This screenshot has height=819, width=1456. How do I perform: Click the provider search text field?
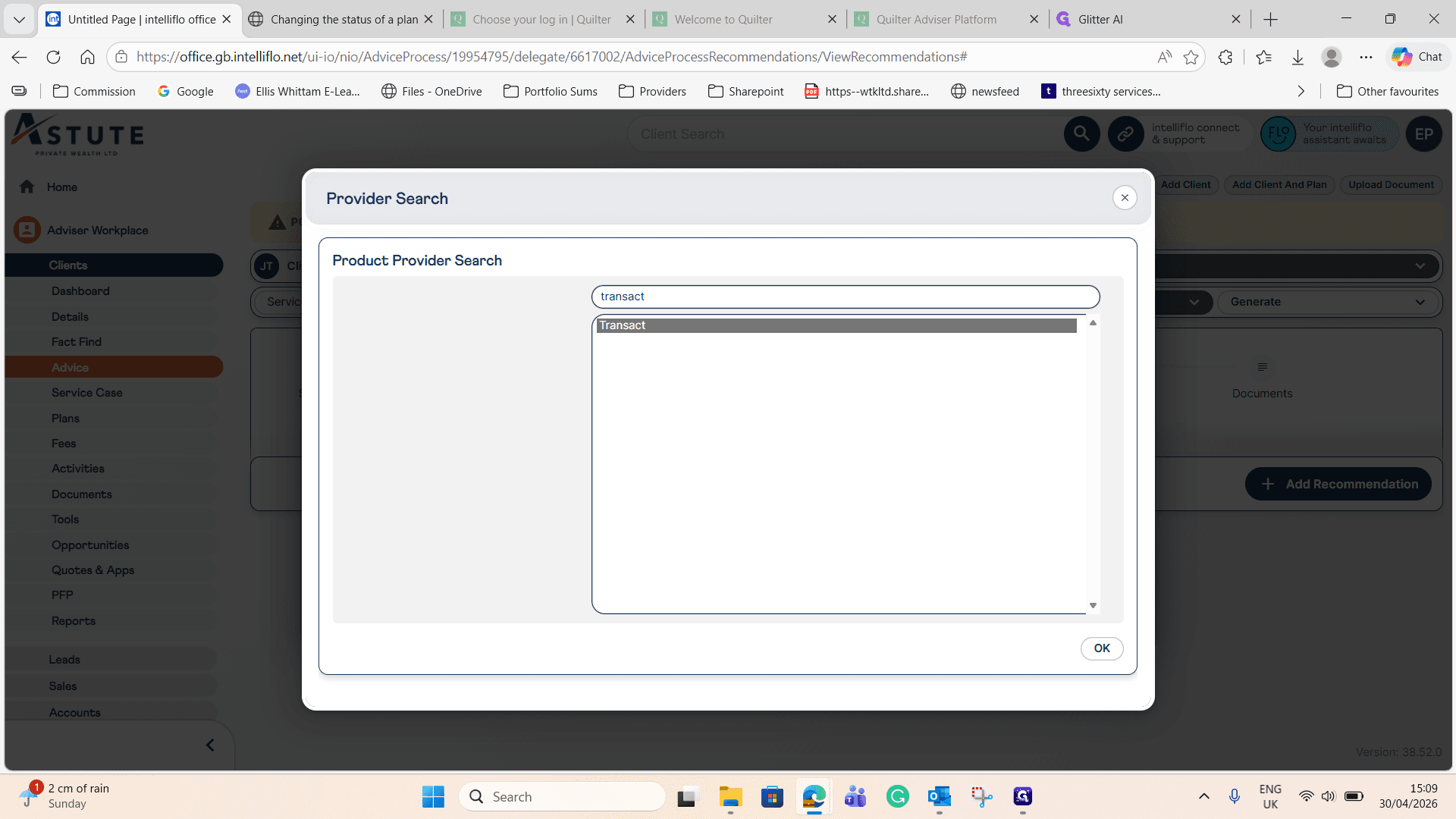pyautogui.click(x=846, y=297)
